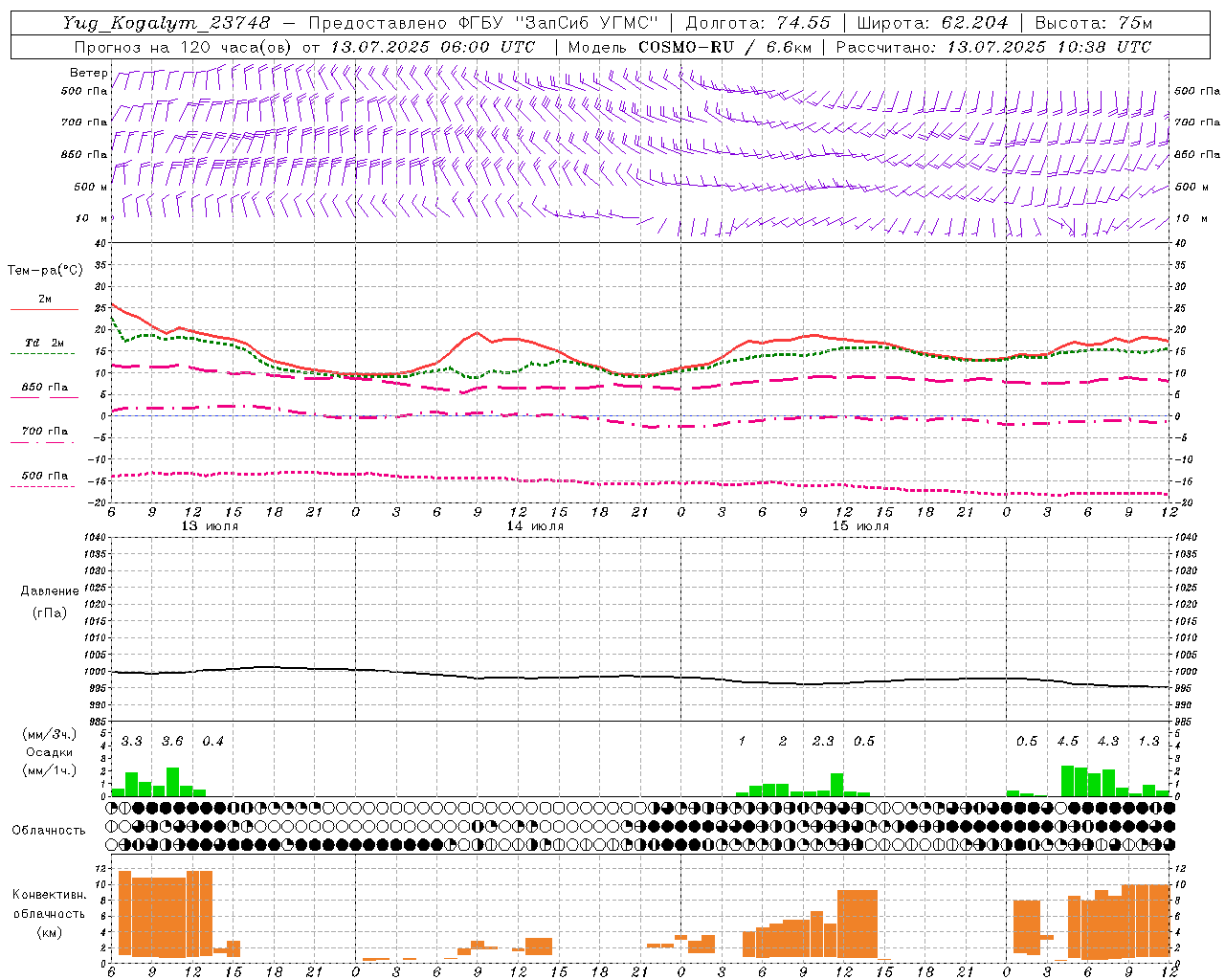This screenshot has width=1225, height=980.
Task: Select the 'Широта: 62.204' header field
Action: coord(933,23)
